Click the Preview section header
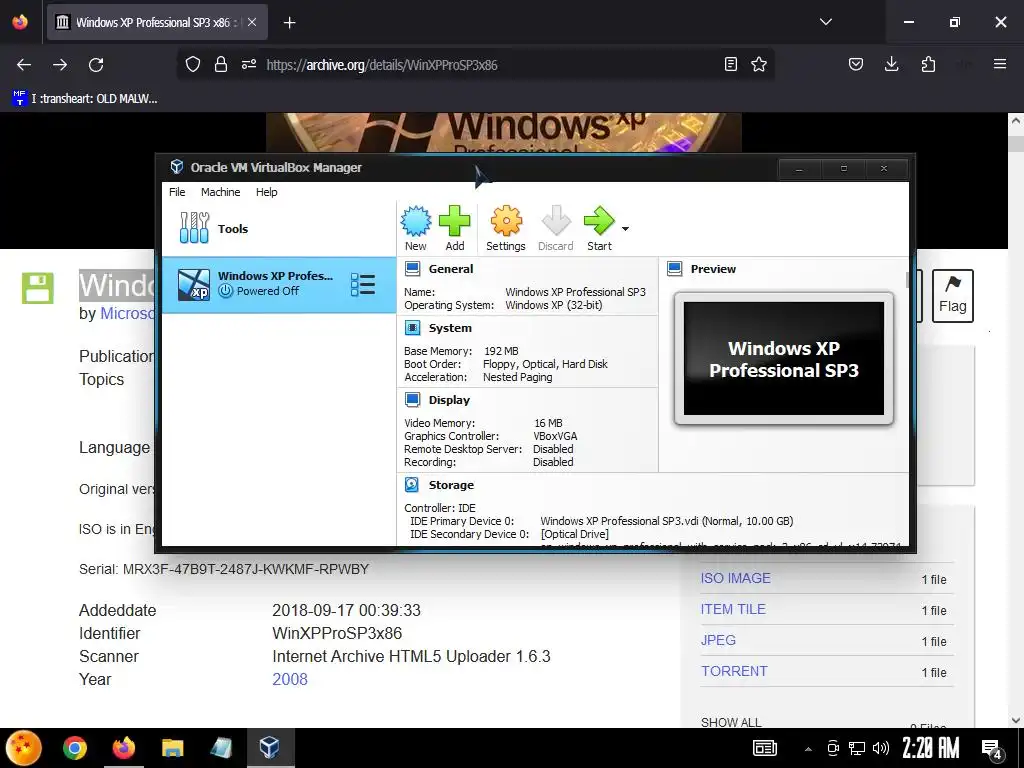1024x768 pixels. 713,269
